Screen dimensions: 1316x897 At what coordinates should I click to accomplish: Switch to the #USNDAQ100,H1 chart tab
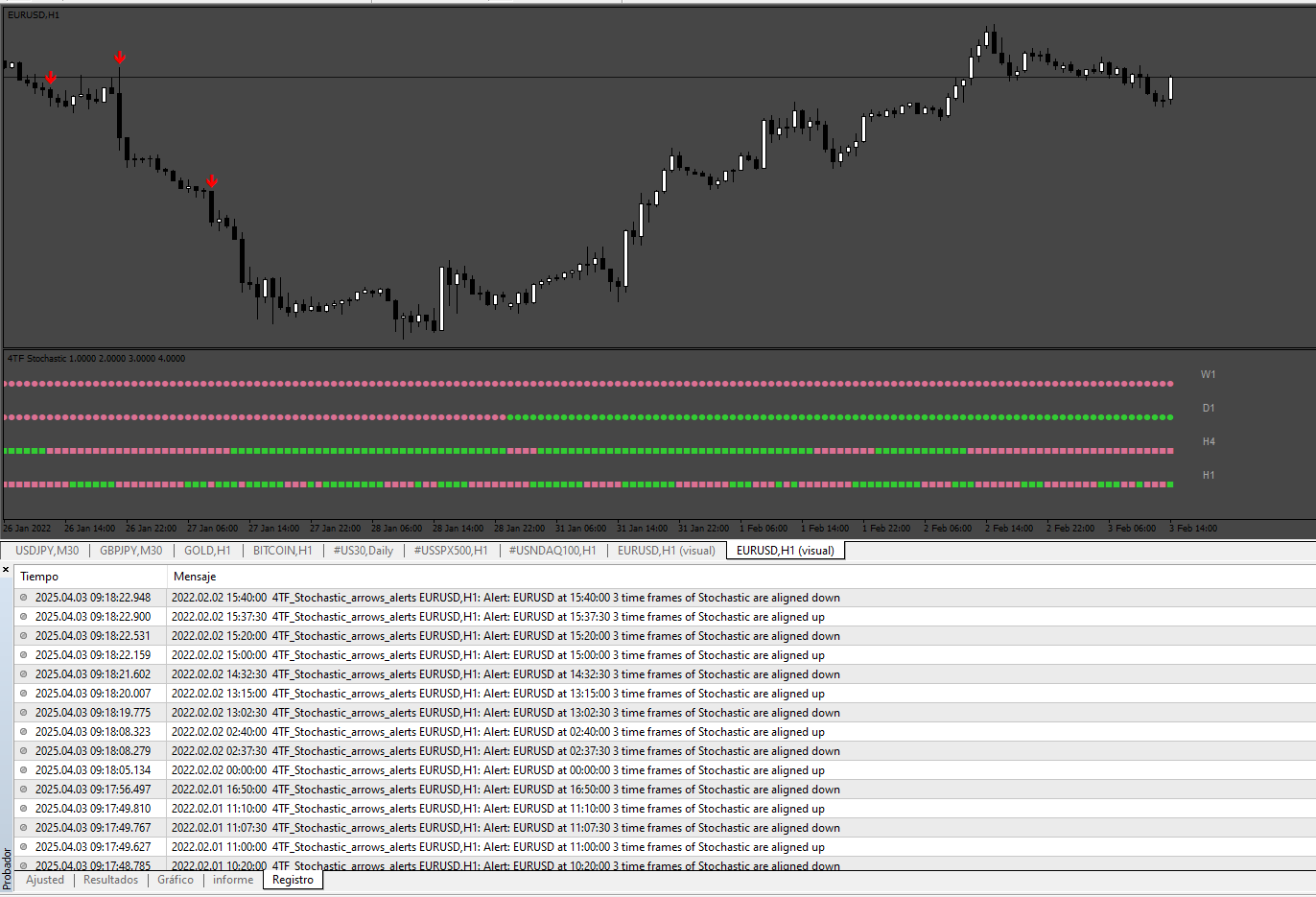(x=552, y=551)
